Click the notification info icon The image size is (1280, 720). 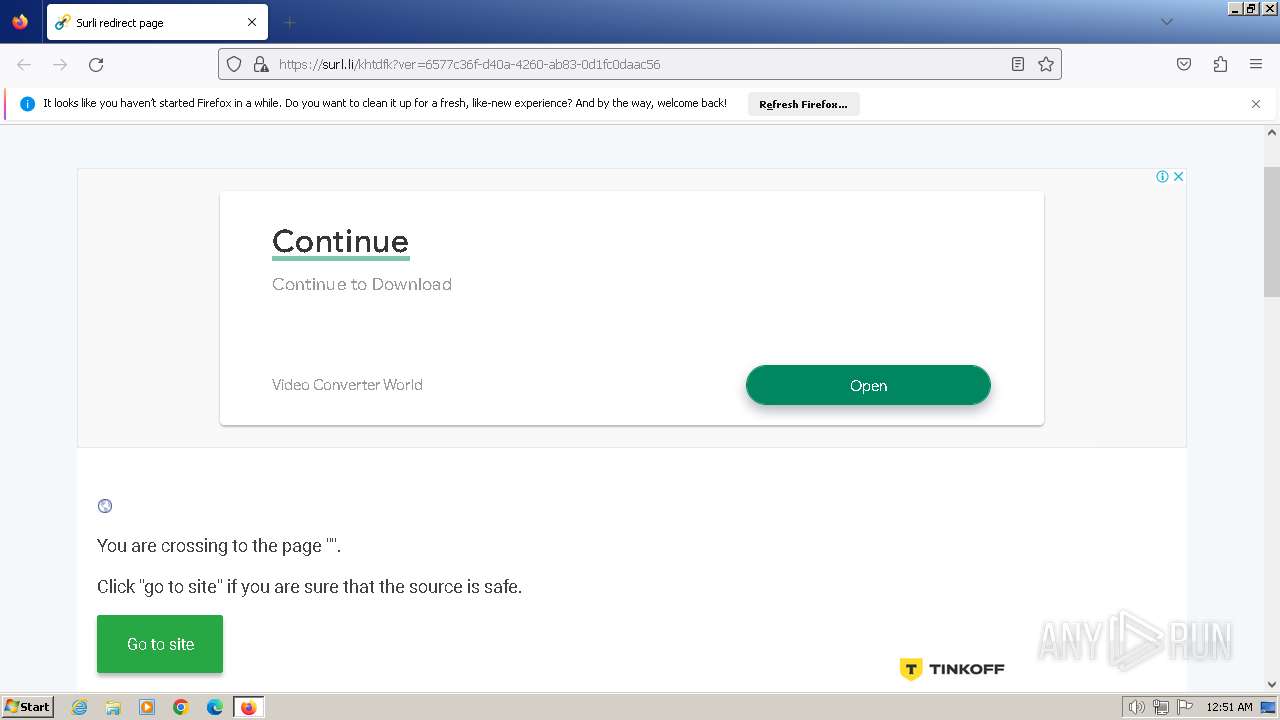(x=27, y=104)
